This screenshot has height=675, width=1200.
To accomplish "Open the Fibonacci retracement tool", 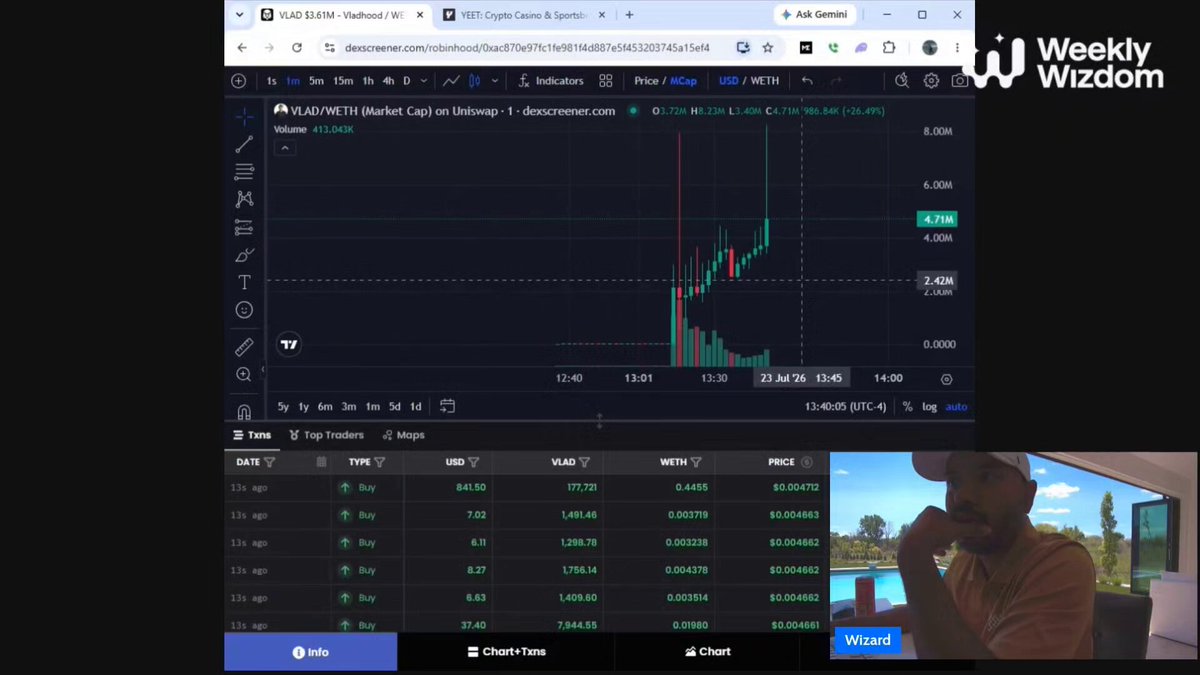I will point(244,172).
